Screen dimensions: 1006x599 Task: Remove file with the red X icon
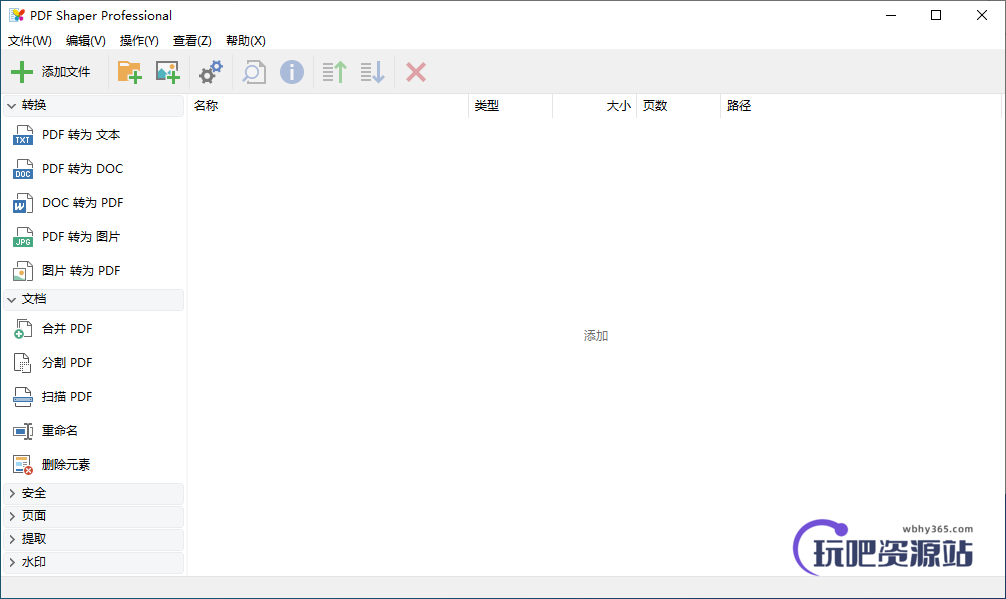point(416,72)
